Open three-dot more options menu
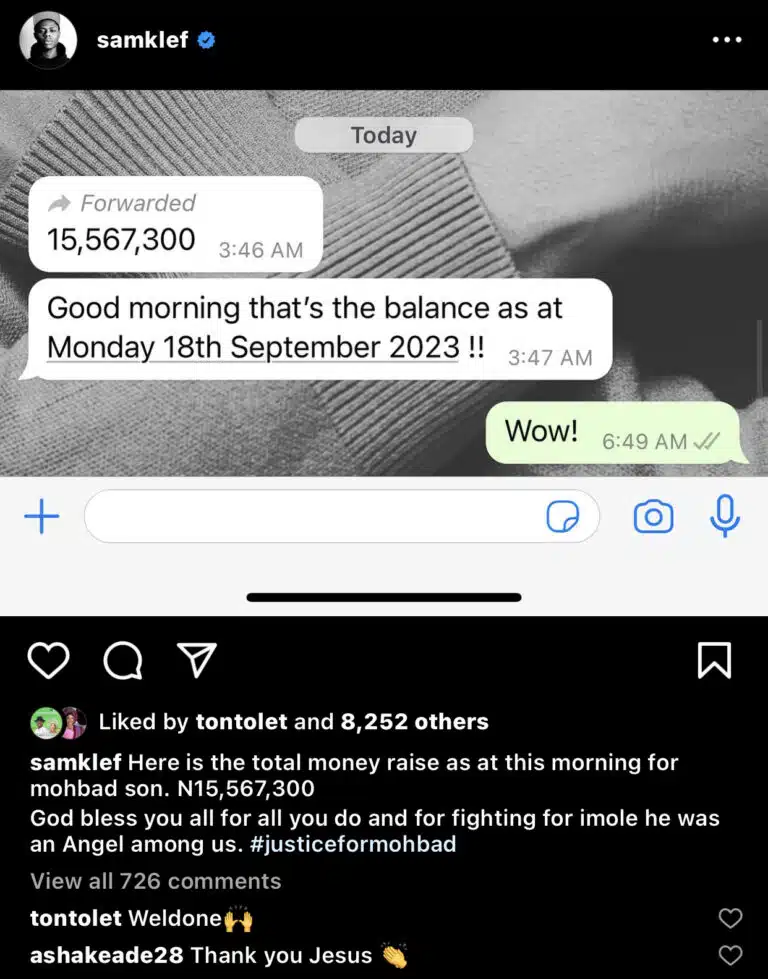The width and height of the screenshot is (768, 979). pos(727,40)
